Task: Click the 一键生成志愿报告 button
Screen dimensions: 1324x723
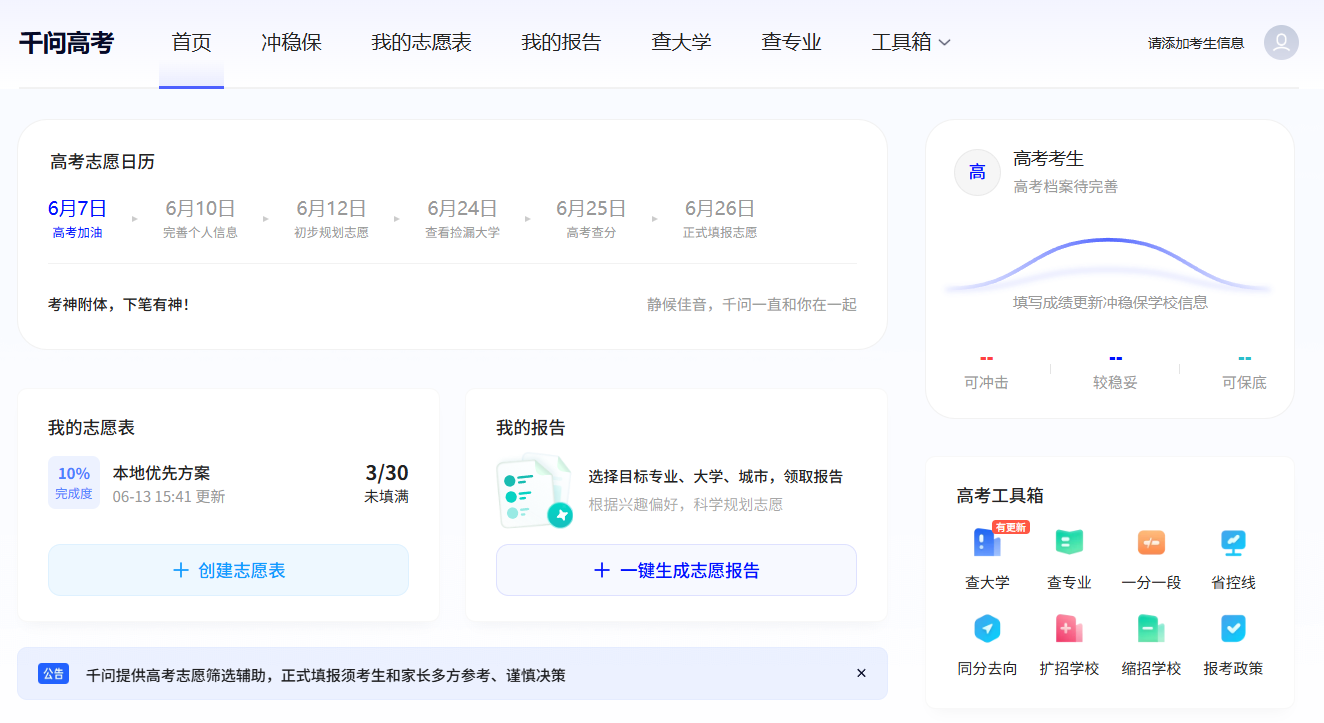Action: 676,570
